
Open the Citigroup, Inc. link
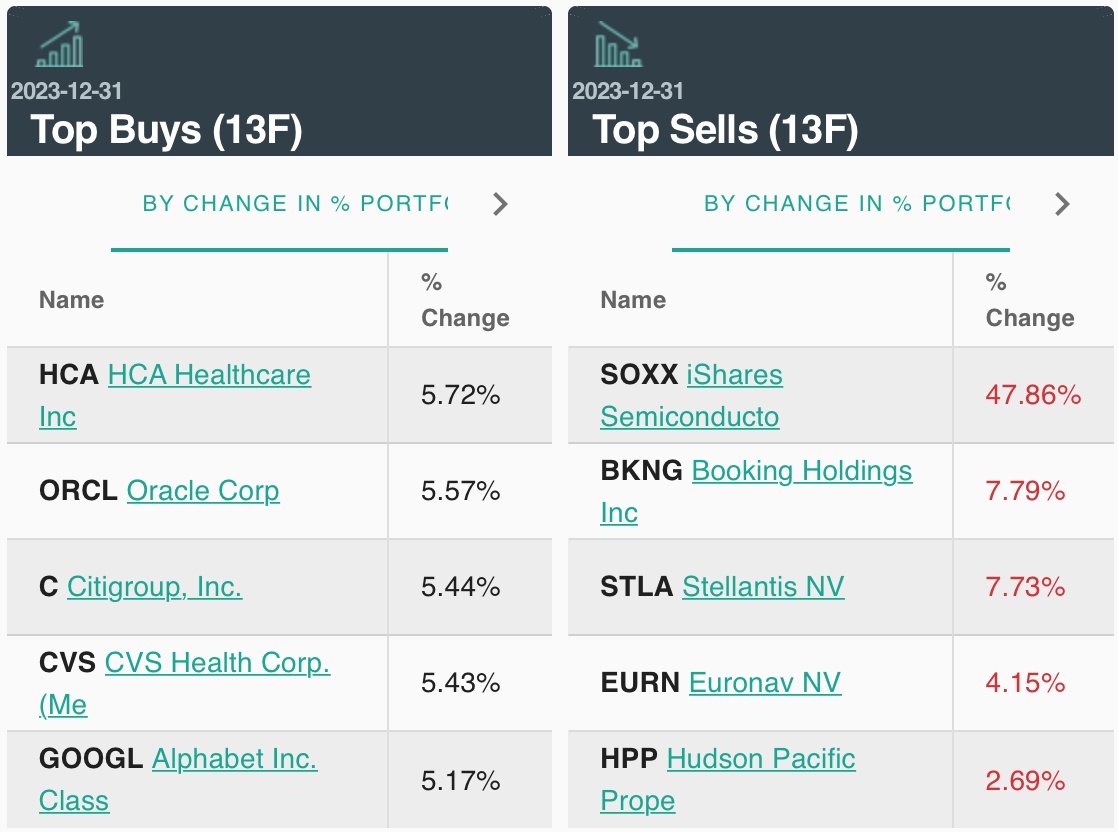[x=154, y=587]
